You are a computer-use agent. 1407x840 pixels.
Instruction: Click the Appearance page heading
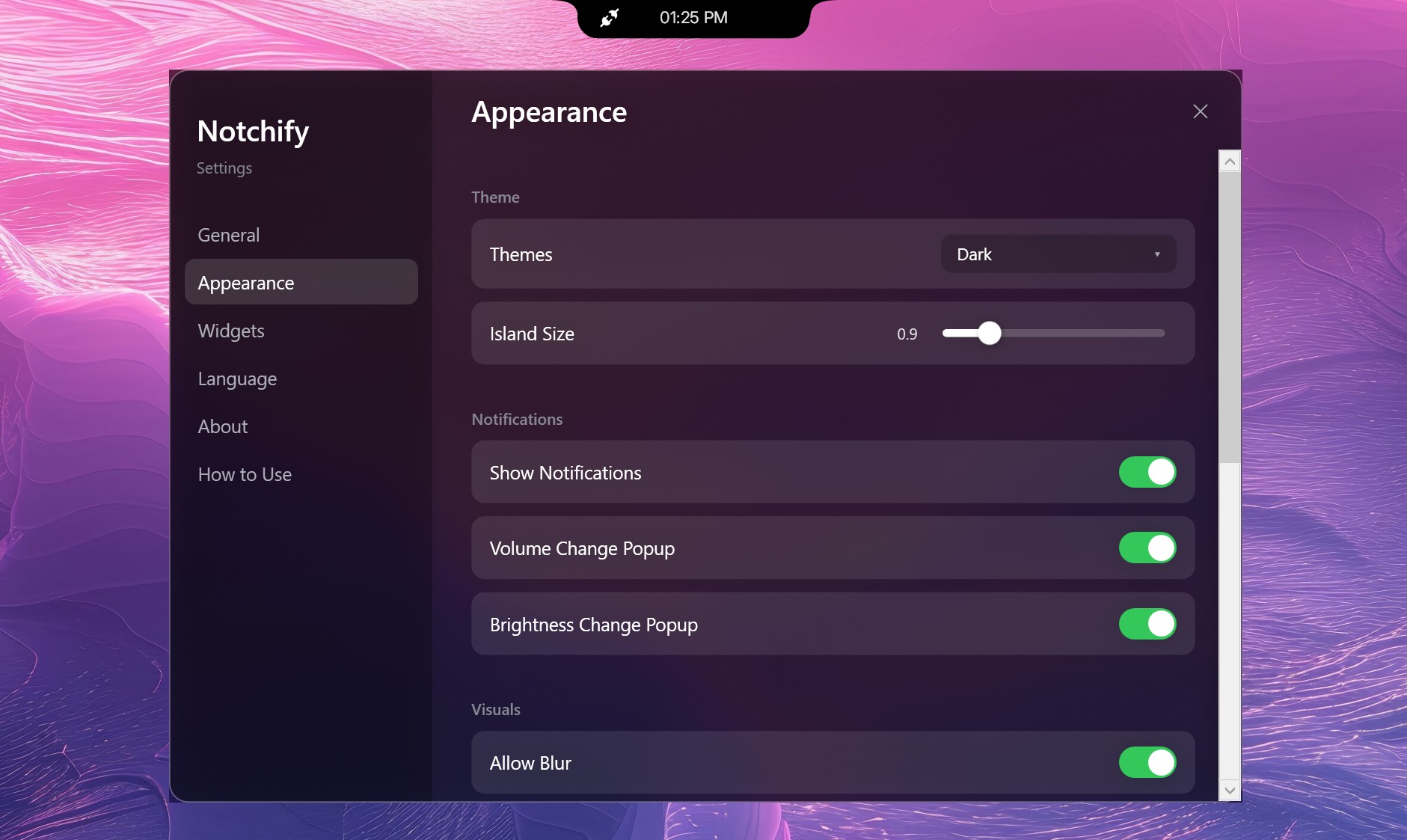tap(549, 112)
